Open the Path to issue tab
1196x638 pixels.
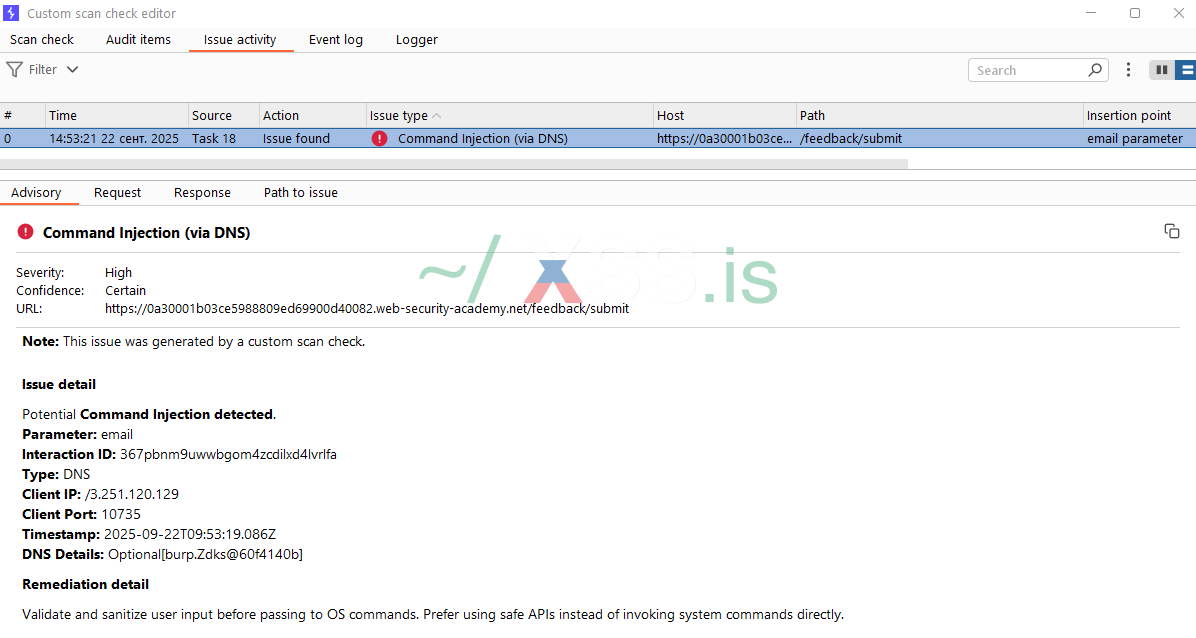[301, 192]
